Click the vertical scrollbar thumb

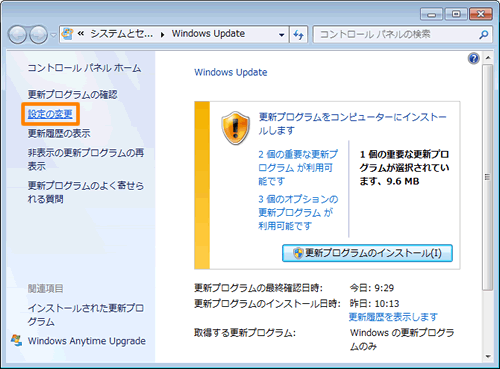click(x=488, y=177)
